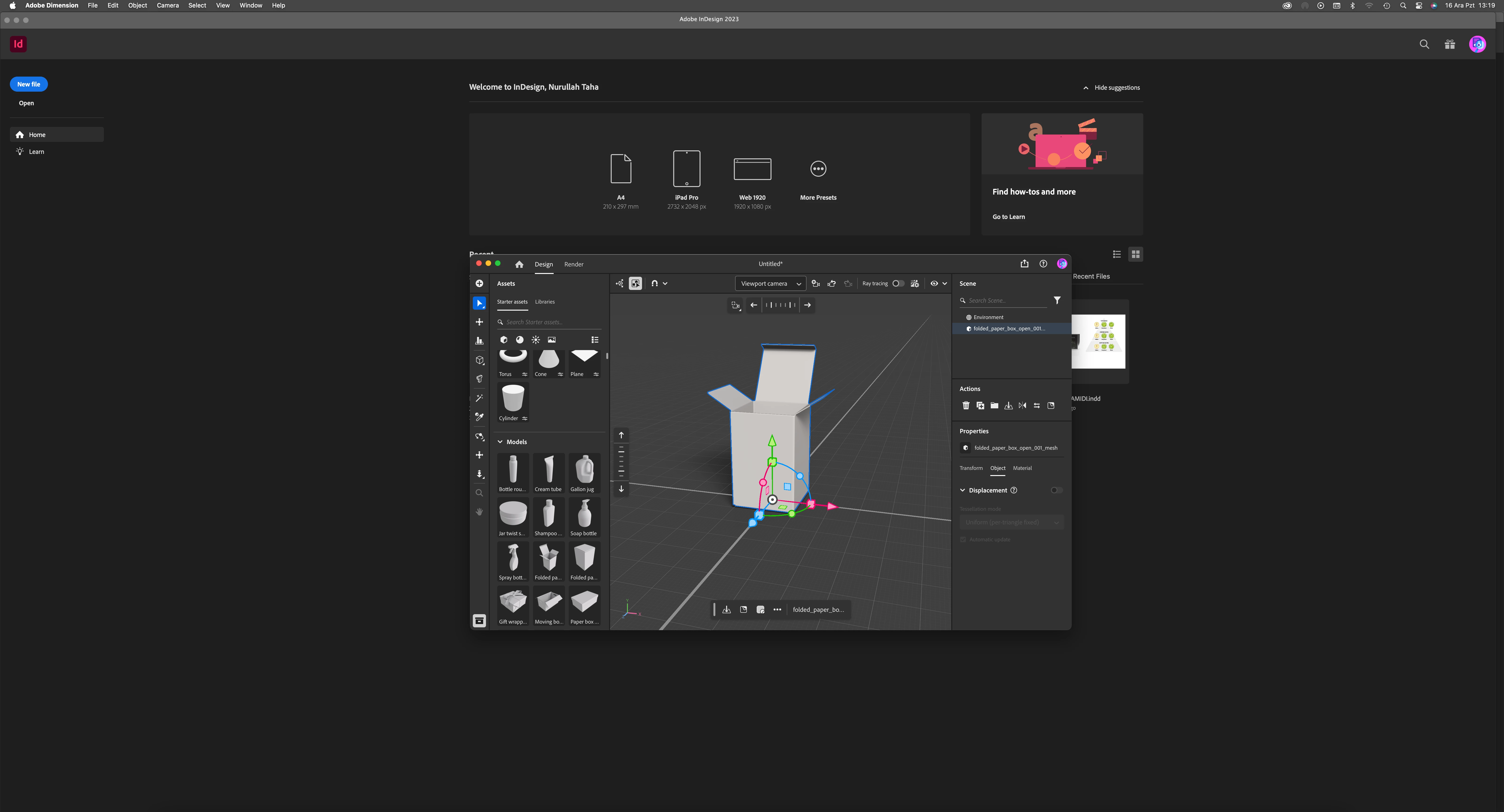Viewport: 1504px width, 812px height.
Task: Collapse the Models section
Action: (500, 442)
